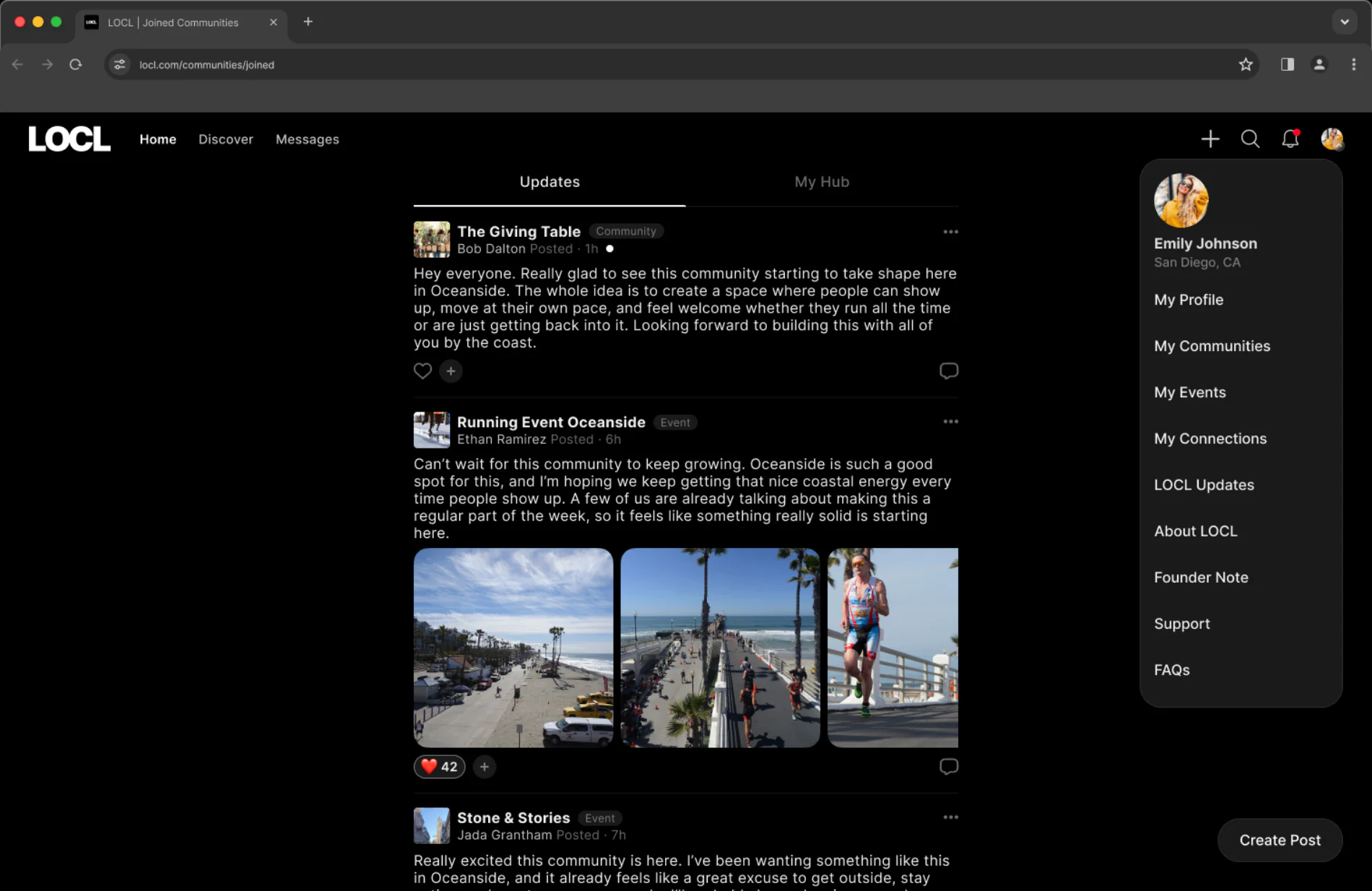
Task: Open a new browser tab
Action: (308, 22)
